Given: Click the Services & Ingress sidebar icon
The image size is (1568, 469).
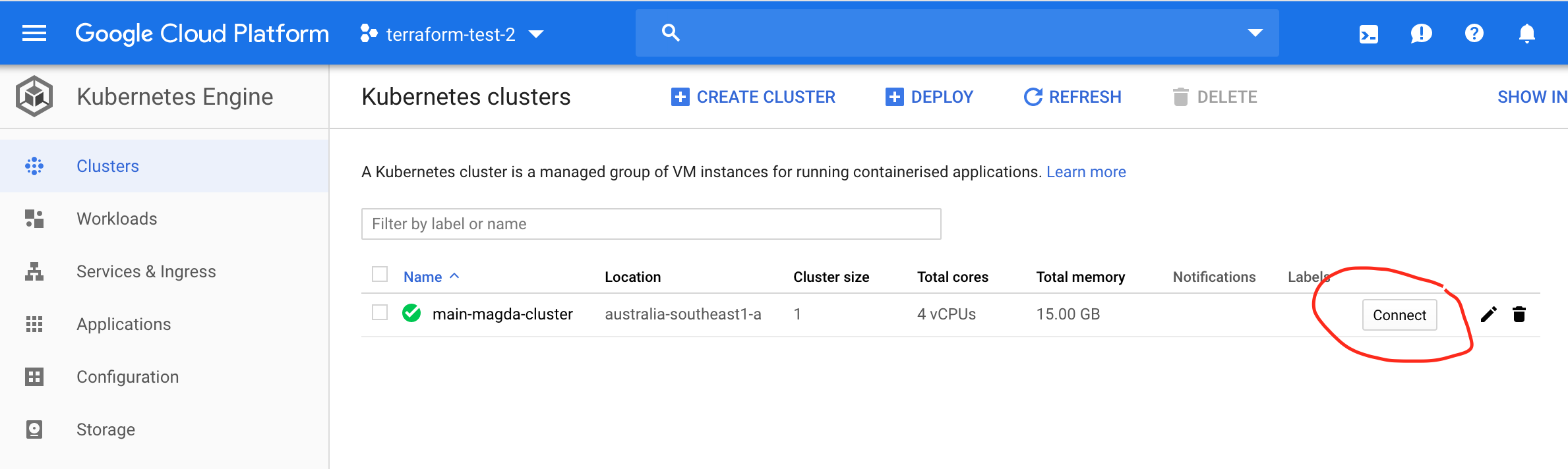Looking at the screenshot, I should (34, 271).
